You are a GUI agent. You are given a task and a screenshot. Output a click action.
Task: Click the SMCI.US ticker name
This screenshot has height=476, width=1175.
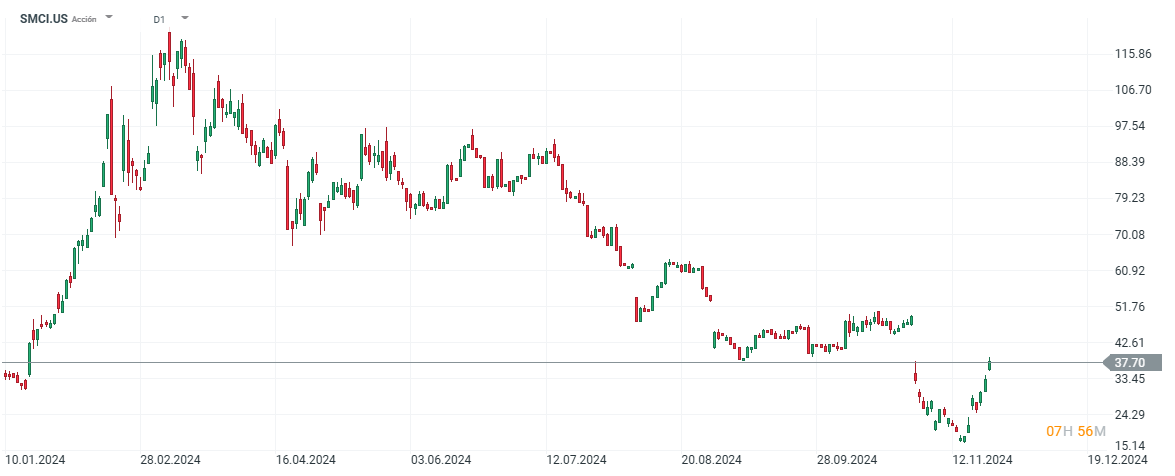43,19
